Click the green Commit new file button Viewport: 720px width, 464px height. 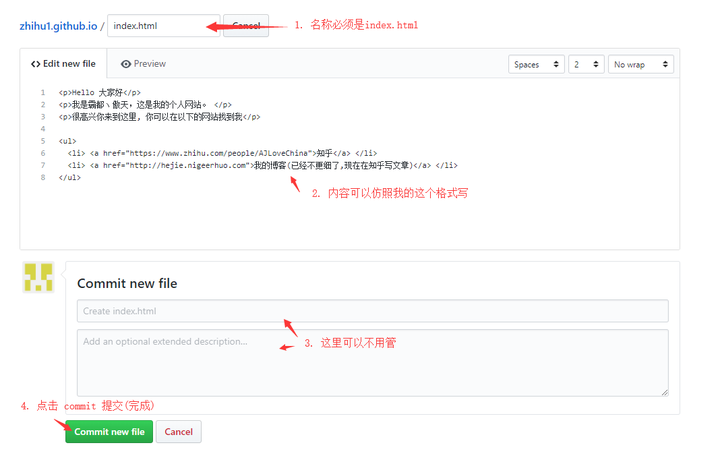tap(109, 431)
